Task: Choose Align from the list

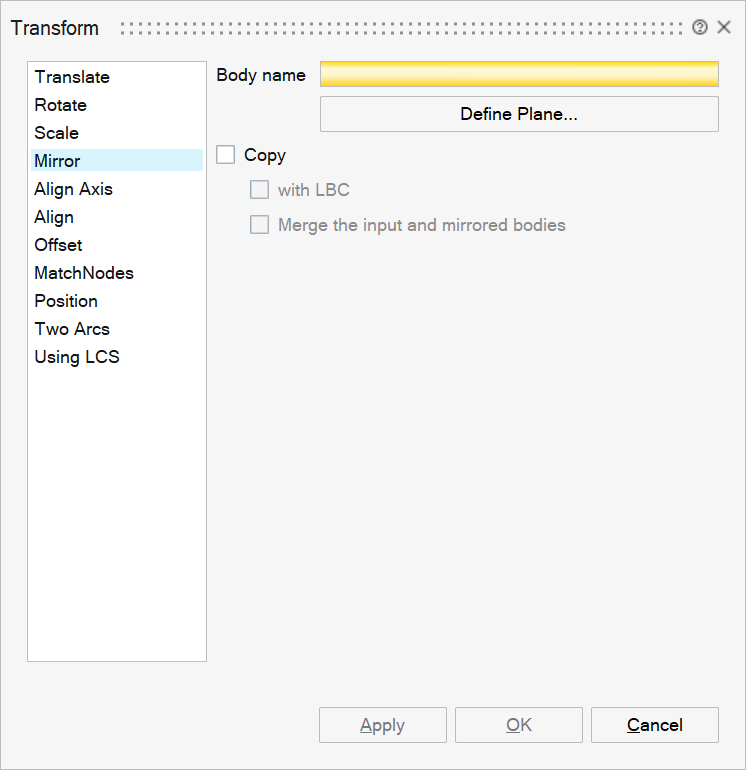Action: click(x=54, y=217)
